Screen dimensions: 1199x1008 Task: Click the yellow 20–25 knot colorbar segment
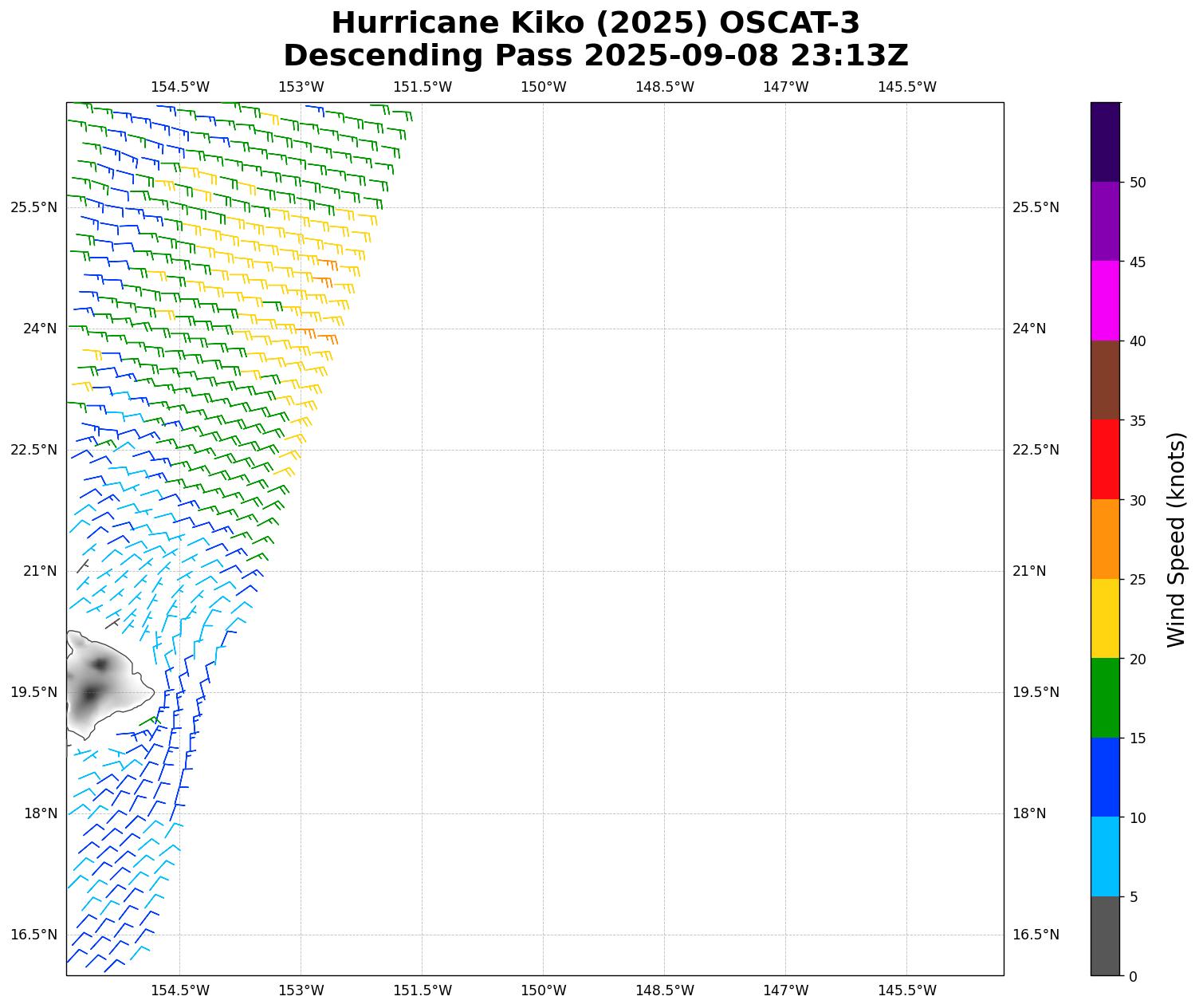(x=1105, y=618)
